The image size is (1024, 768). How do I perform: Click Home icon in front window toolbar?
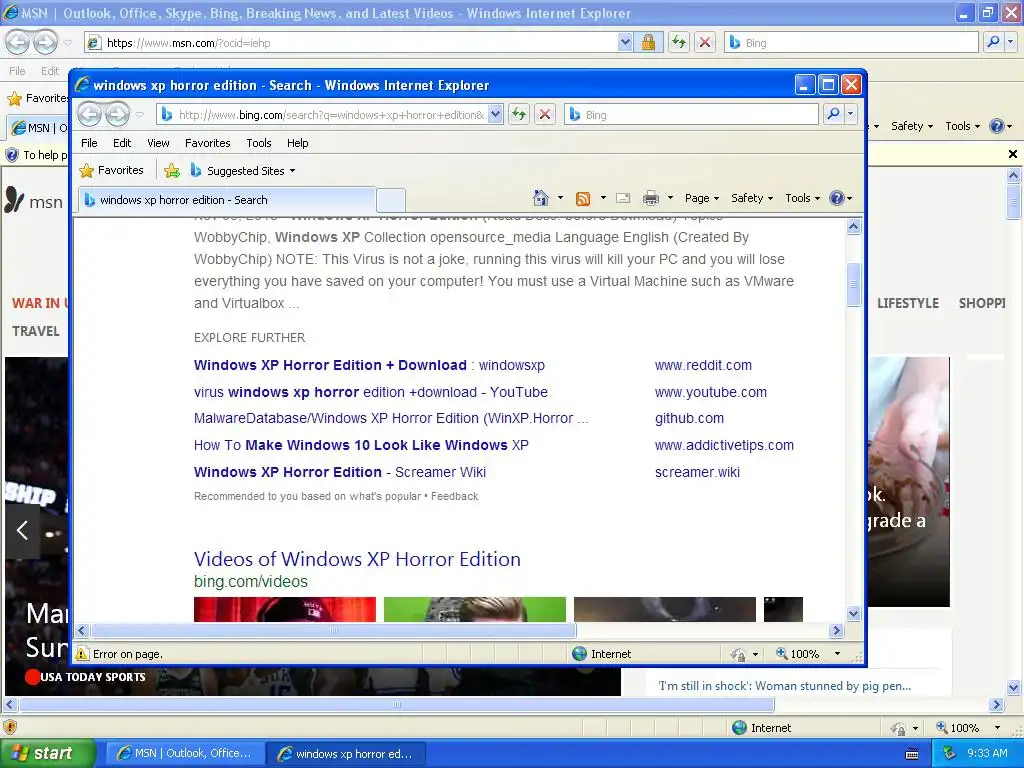coord(541,198)
